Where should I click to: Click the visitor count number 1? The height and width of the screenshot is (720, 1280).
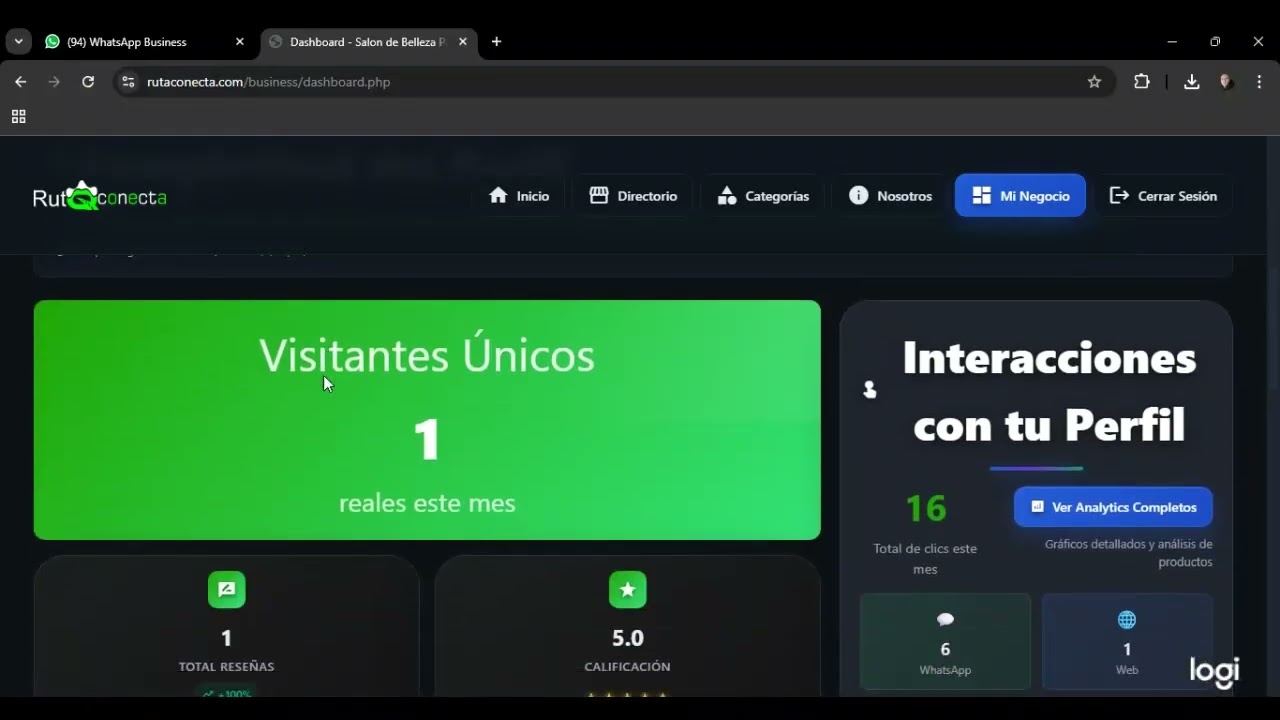coord(427,439)
